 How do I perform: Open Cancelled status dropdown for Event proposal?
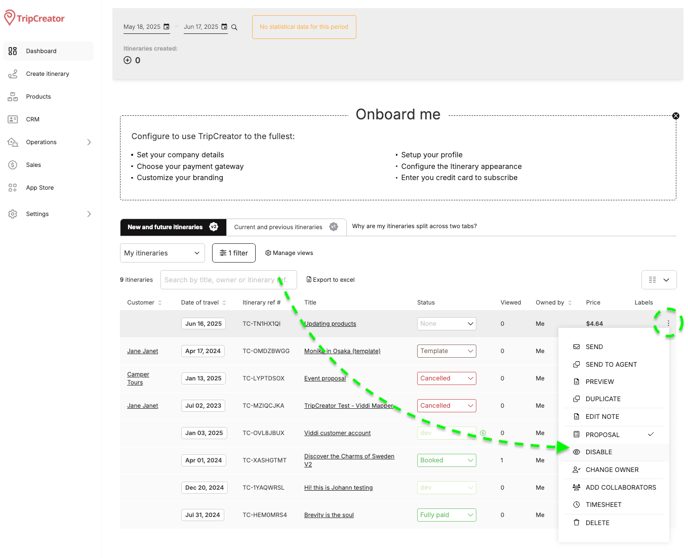[x=447, y=378]
